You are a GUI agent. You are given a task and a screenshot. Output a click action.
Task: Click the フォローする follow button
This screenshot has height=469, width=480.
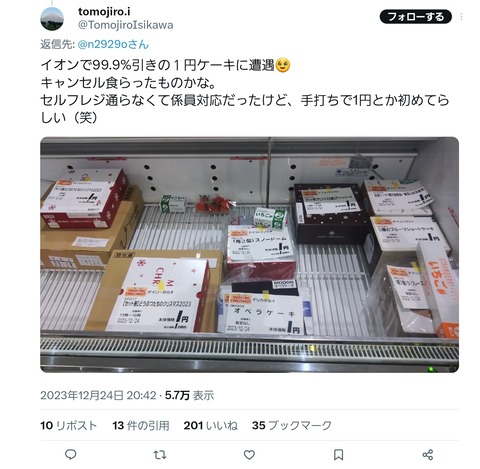[416, 17]
